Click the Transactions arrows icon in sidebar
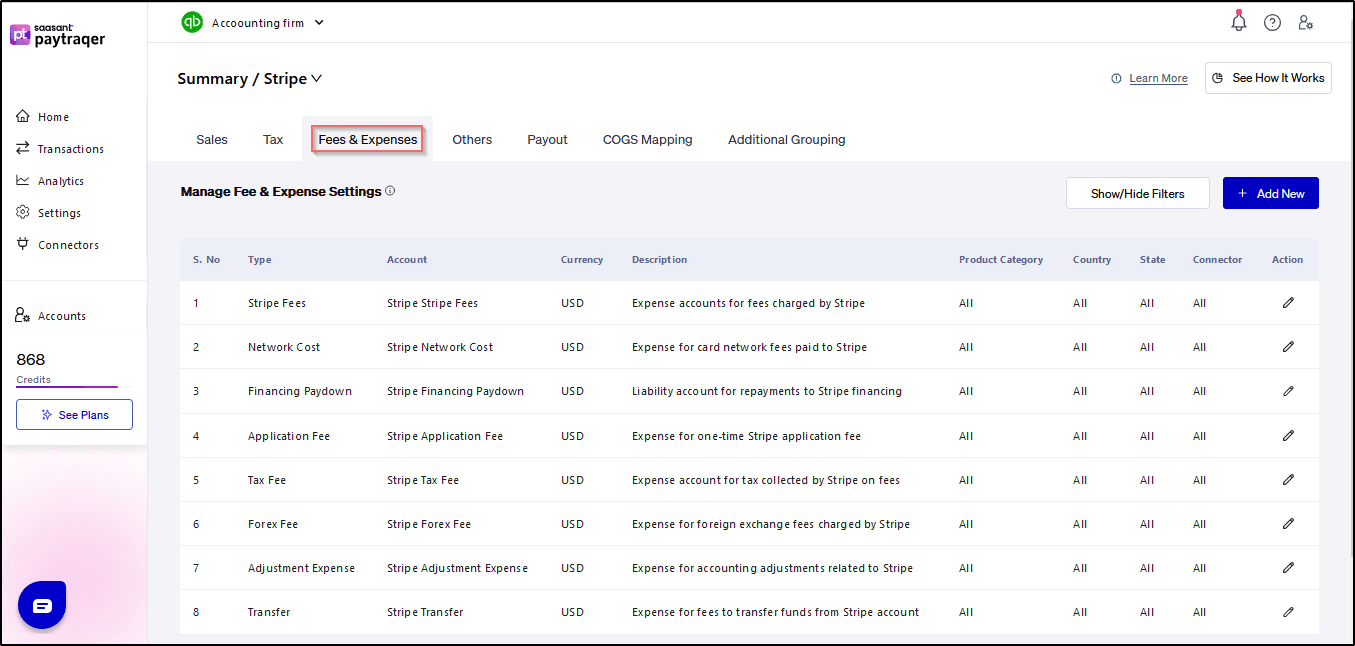The width and height of the screenshot is (1355, 646). coord(23,148)
